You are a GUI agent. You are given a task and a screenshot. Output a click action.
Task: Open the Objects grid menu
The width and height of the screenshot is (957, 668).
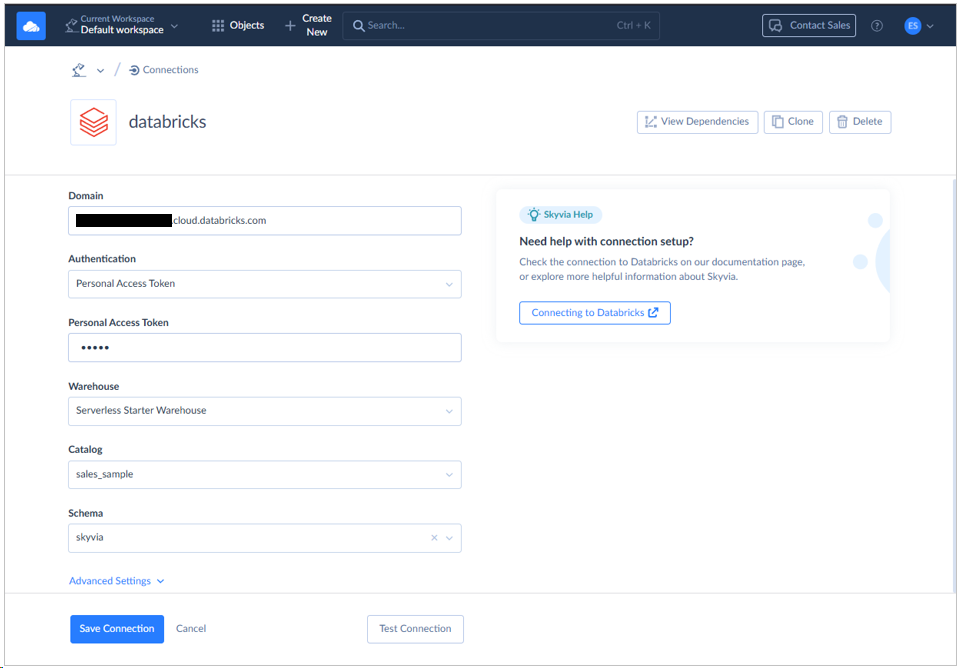click(238, 25)
